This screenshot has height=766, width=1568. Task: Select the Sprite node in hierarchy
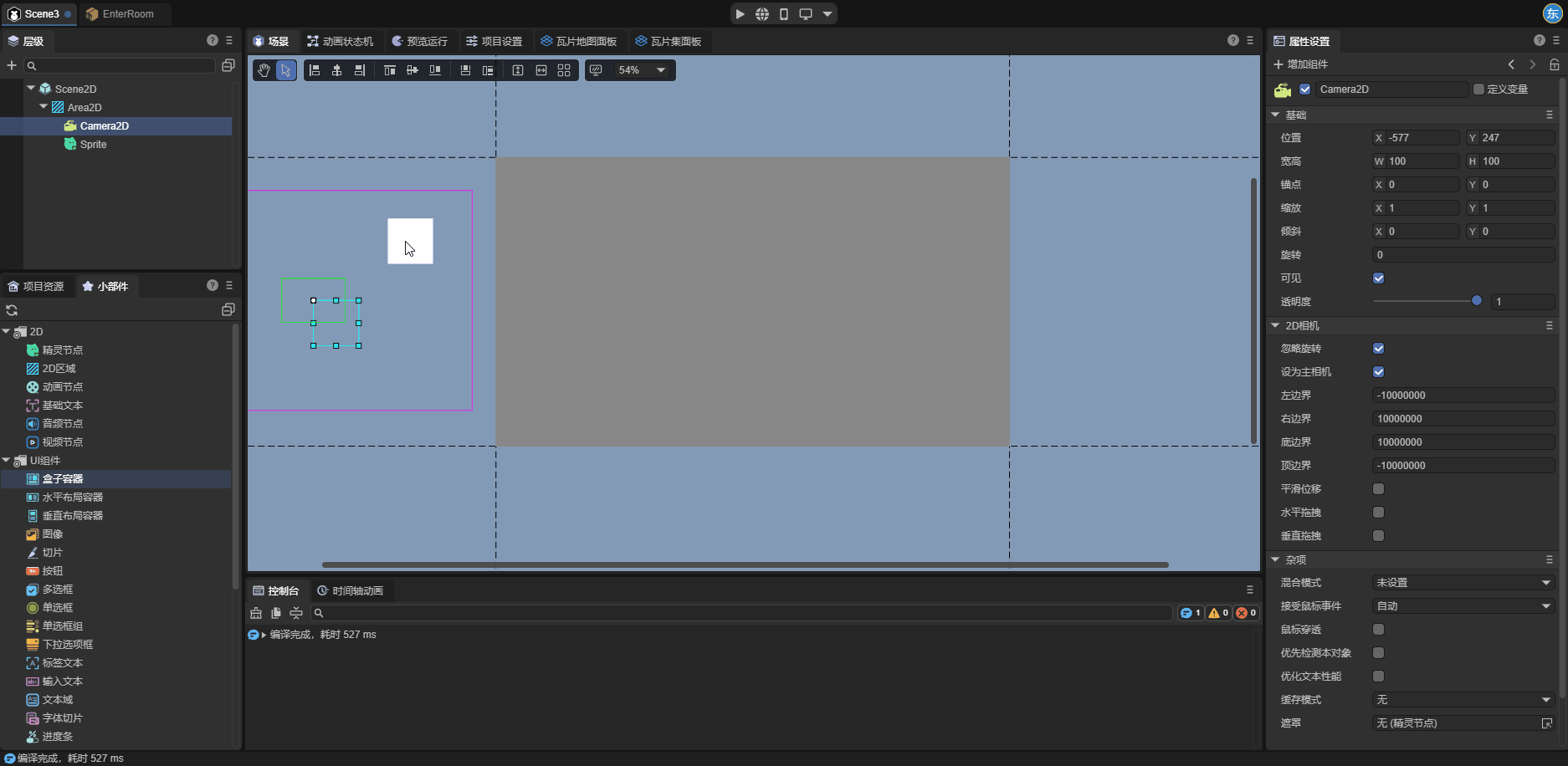93,145
